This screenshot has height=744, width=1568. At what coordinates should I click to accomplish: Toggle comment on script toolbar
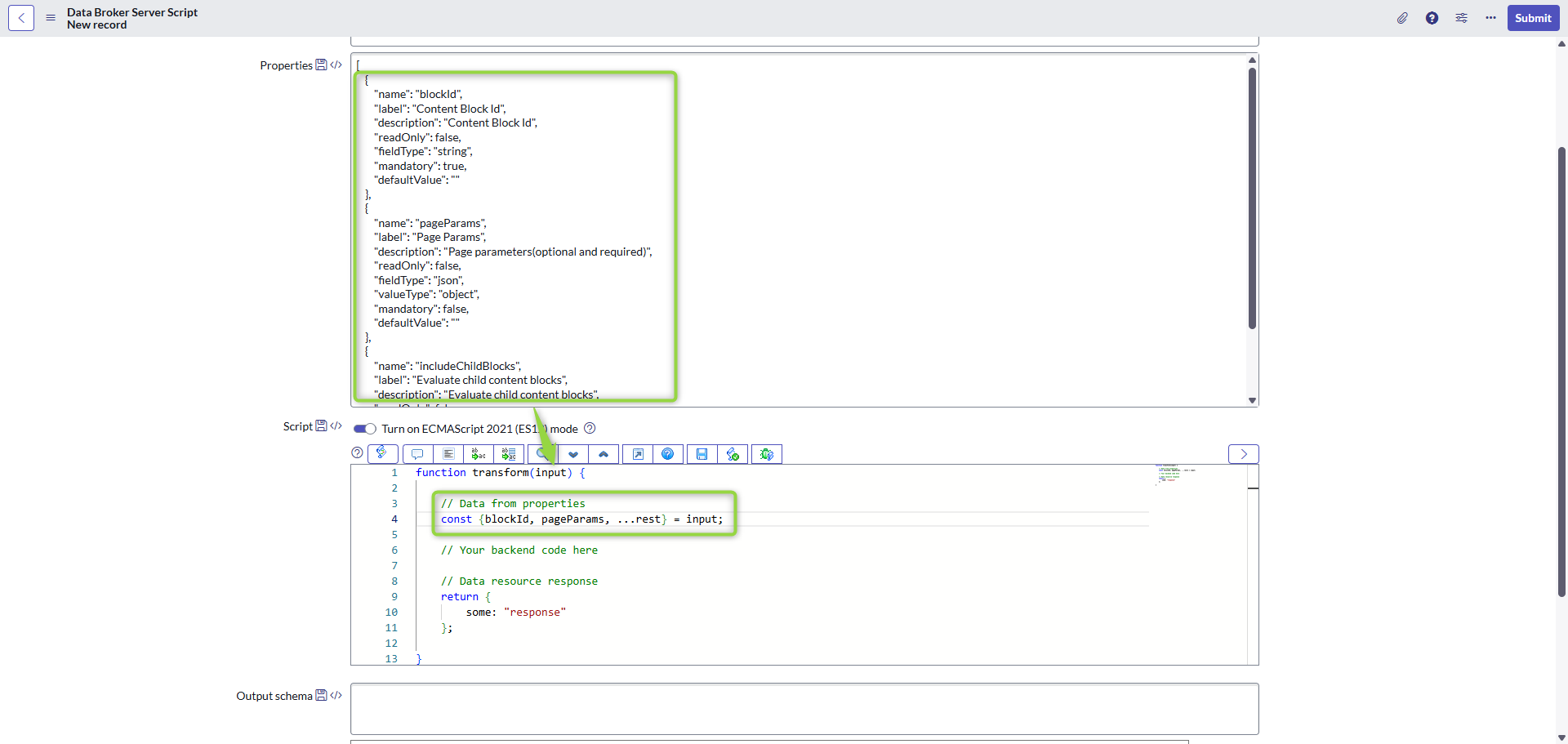tap(417, 454)
